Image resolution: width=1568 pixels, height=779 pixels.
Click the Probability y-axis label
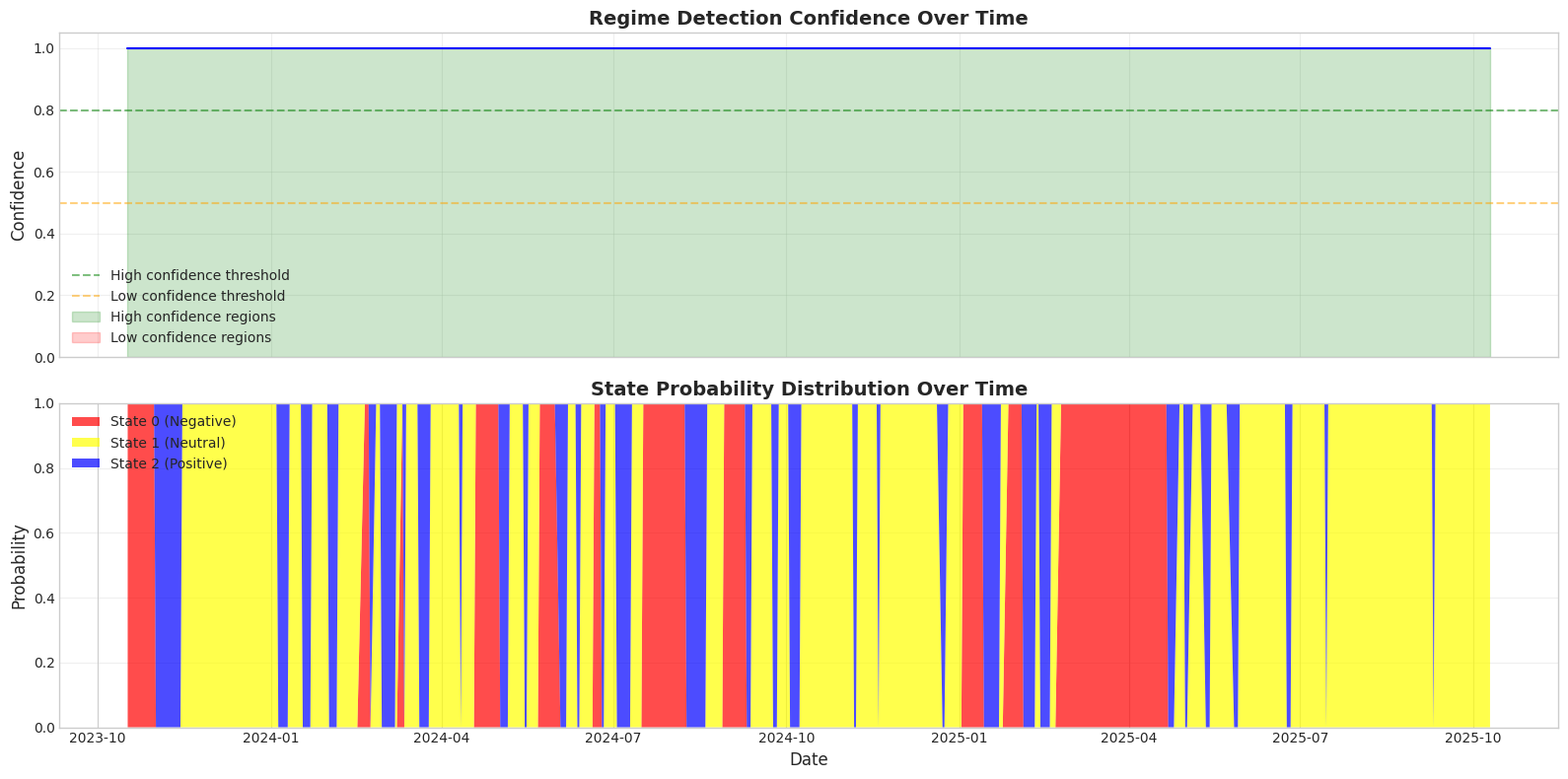pos(18,566)
